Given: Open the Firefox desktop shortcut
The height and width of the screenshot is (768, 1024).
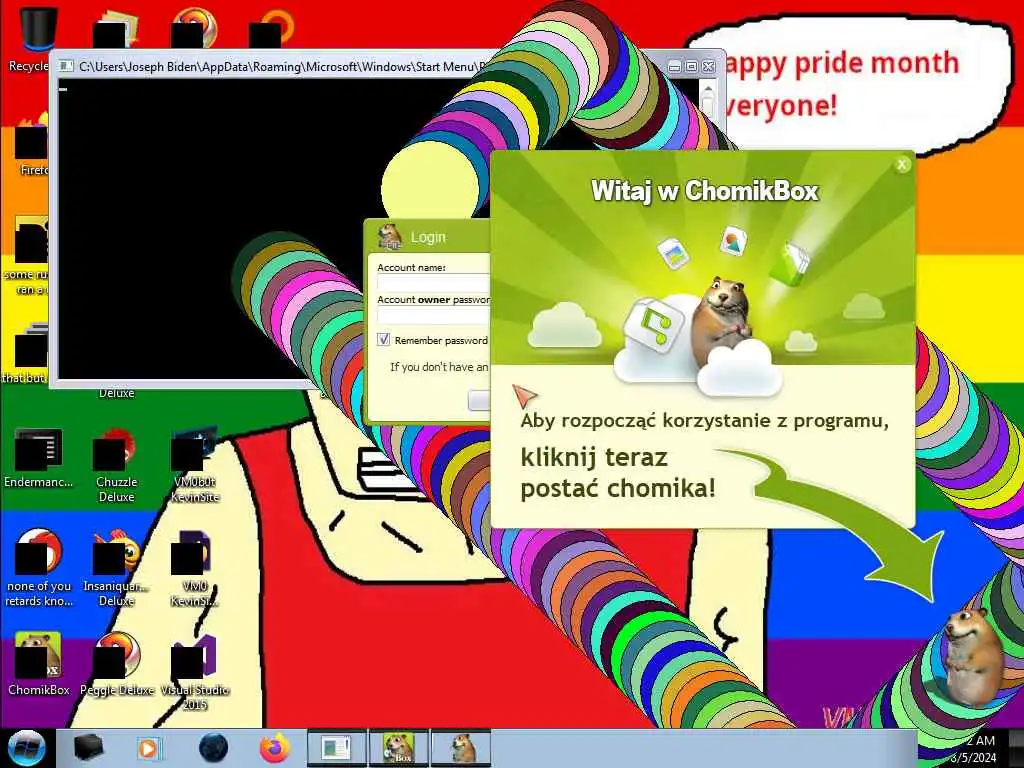Looking at the screenshot, I should tap(31, 145).
